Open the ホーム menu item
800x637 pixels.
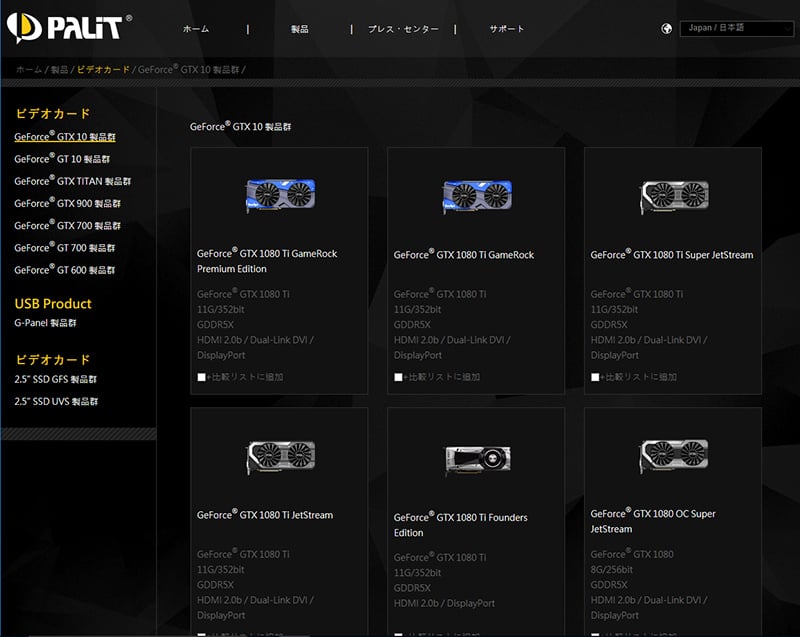[196, 29]
